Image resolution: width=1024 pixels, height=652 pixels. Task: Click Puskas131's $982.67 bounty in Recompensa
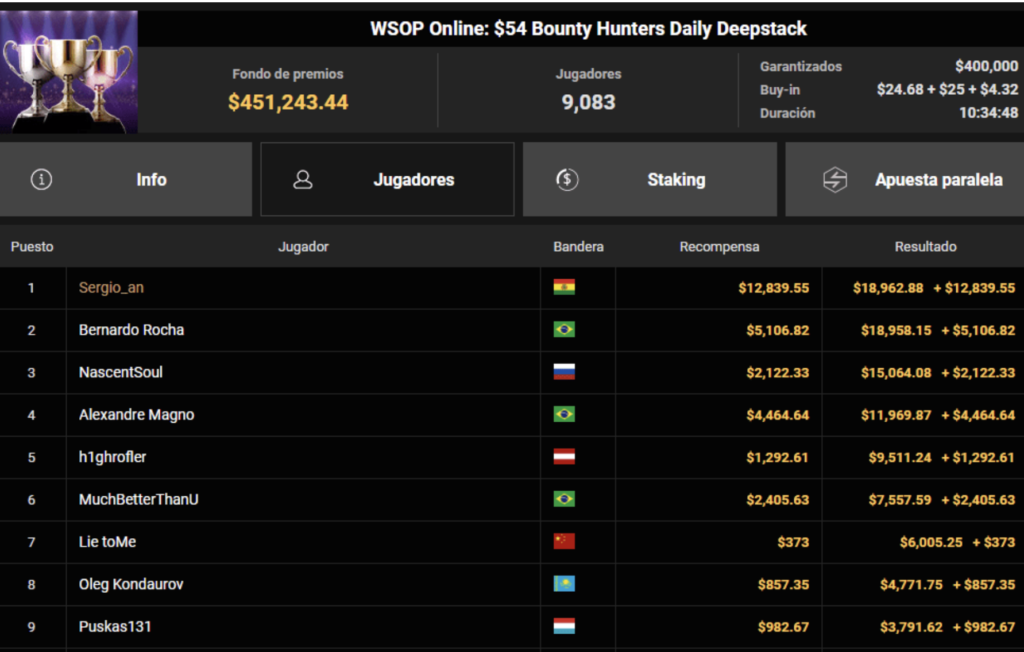coord(783,627)
